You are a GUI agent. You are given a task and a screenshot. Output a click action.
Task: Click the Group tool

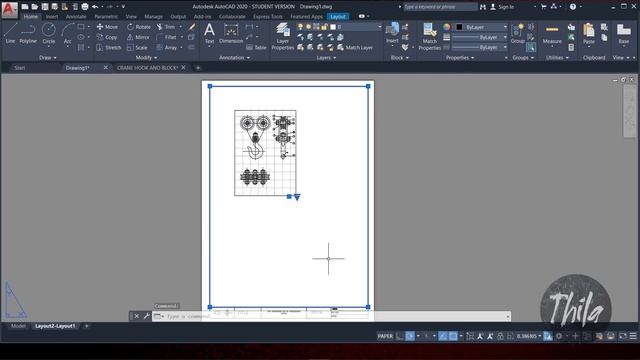coord(518,33)
